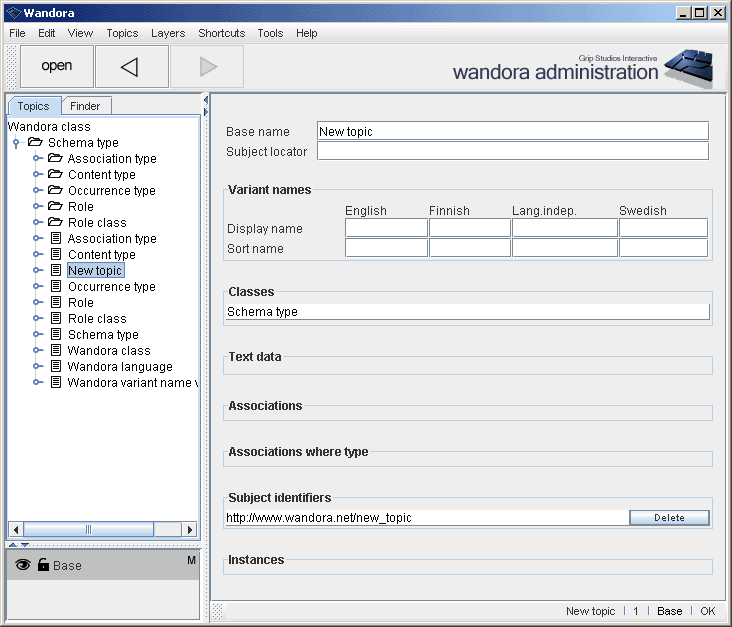The image size is (732, 627).
Task: Open the Topics menu
Action: 122,33
